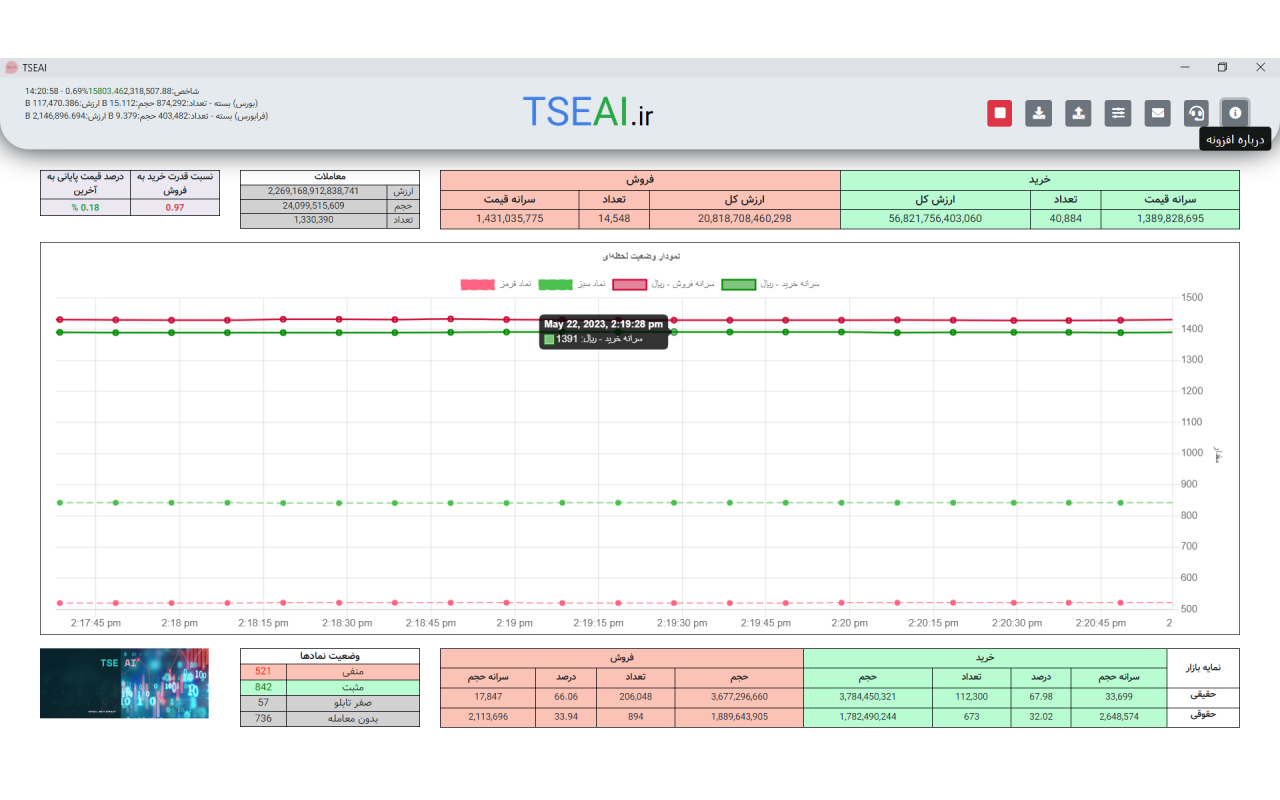Click the حقوقی row label
1280x800 pixels.
(1203, 717)
